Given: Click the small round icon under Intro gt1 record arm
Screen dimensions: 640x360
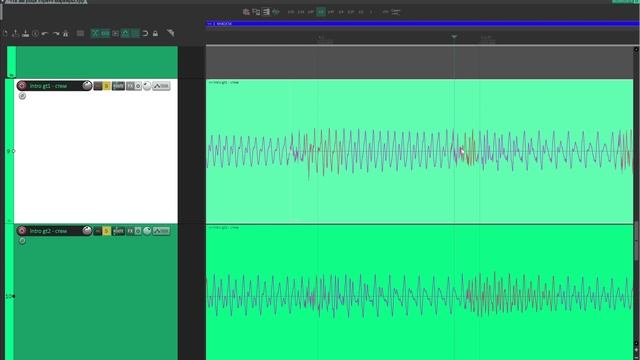Looking at the screenshot, I should [x=22, y=96].
